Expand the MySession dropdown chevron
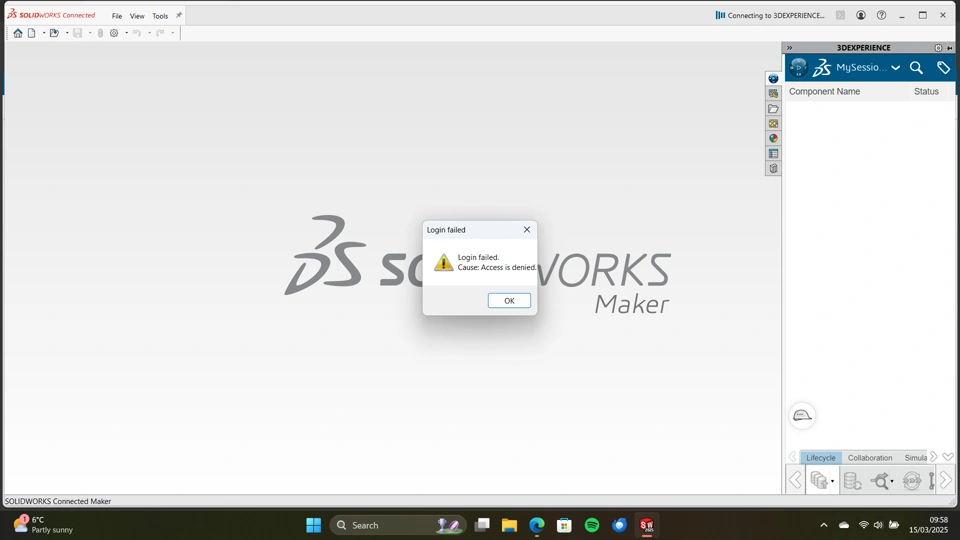Viewport: 960px width, 540px height. click(896, 68)
